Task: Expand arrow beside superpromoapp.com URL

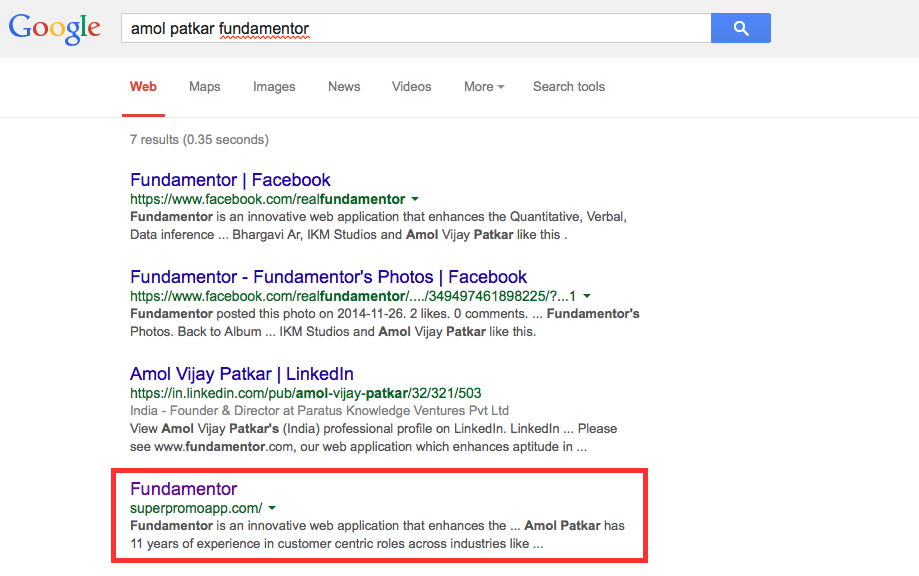Action: [272, 508]
